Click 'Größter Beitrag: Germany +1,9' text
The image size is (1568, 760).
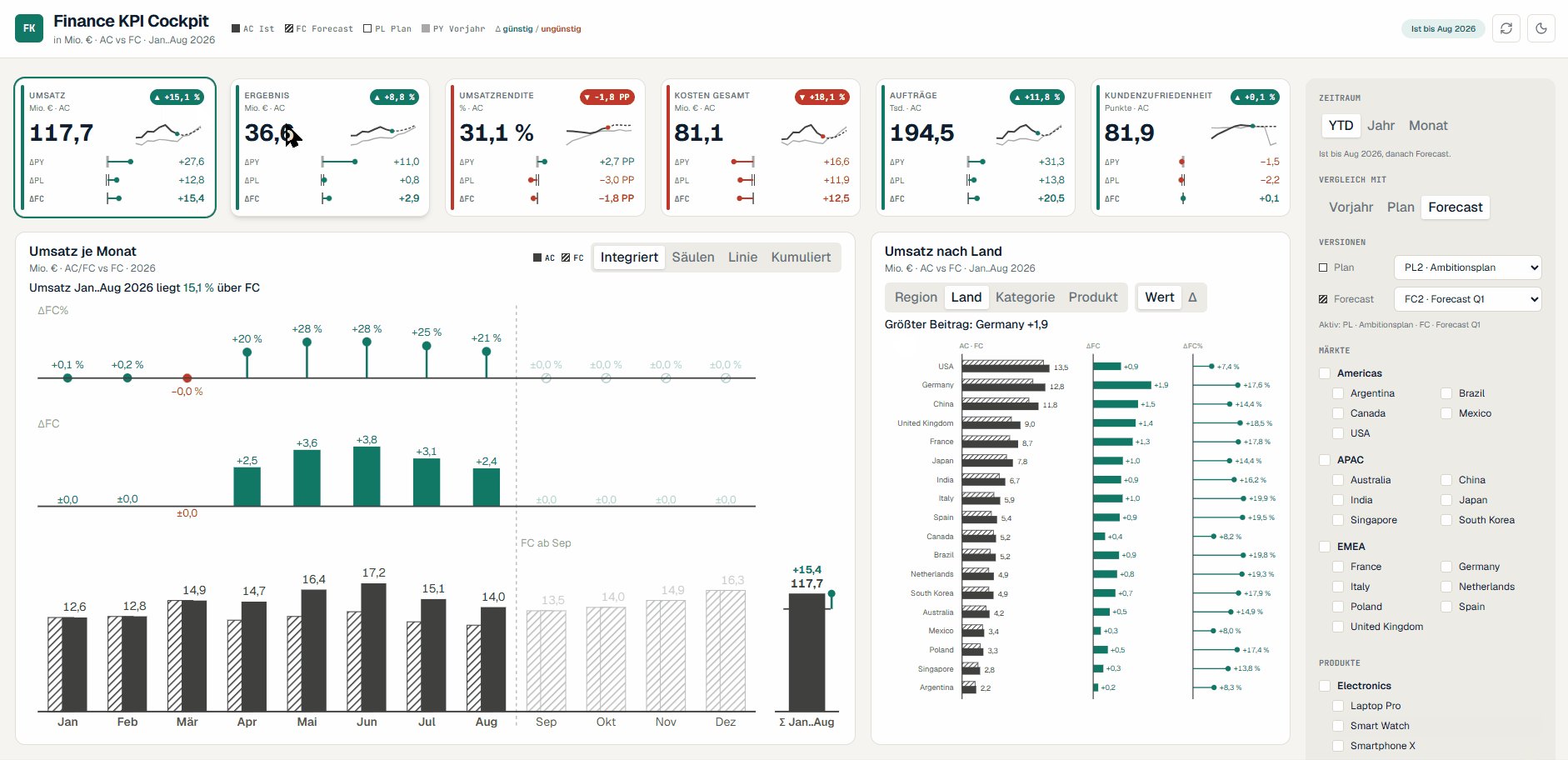966,324
